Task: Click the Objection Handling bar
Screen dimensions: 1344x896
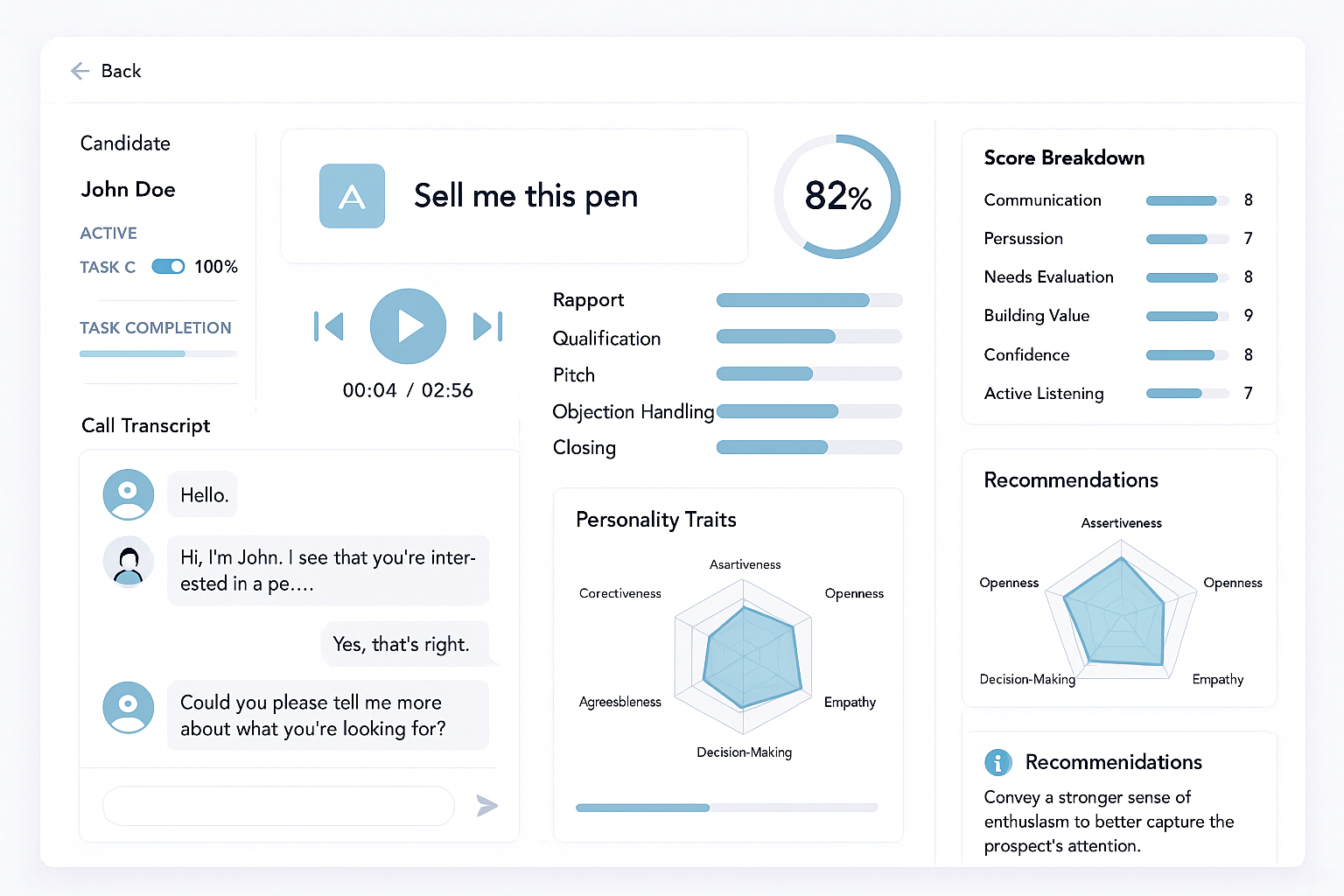Action: [x=808, y=411]
